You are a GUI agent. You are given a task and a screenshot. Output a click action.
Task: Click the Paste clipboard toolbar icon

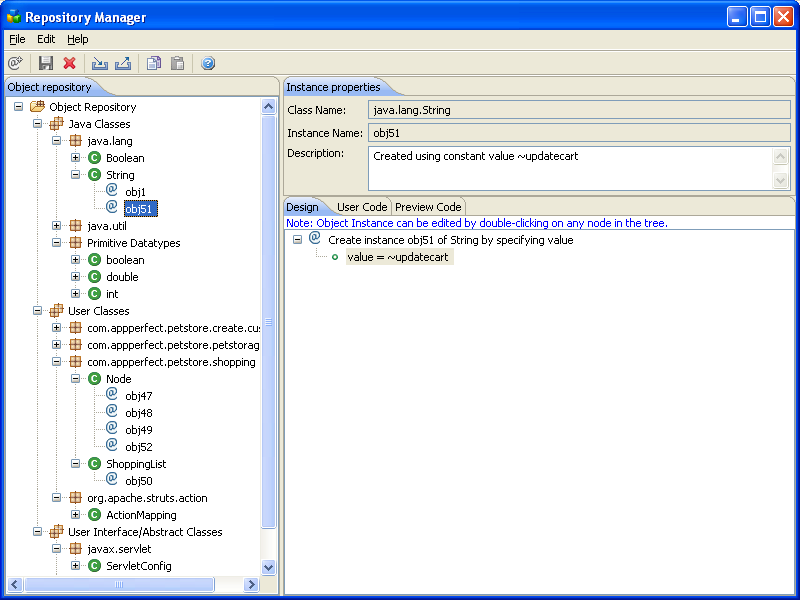pyautogui.click(x=177, y=63)
